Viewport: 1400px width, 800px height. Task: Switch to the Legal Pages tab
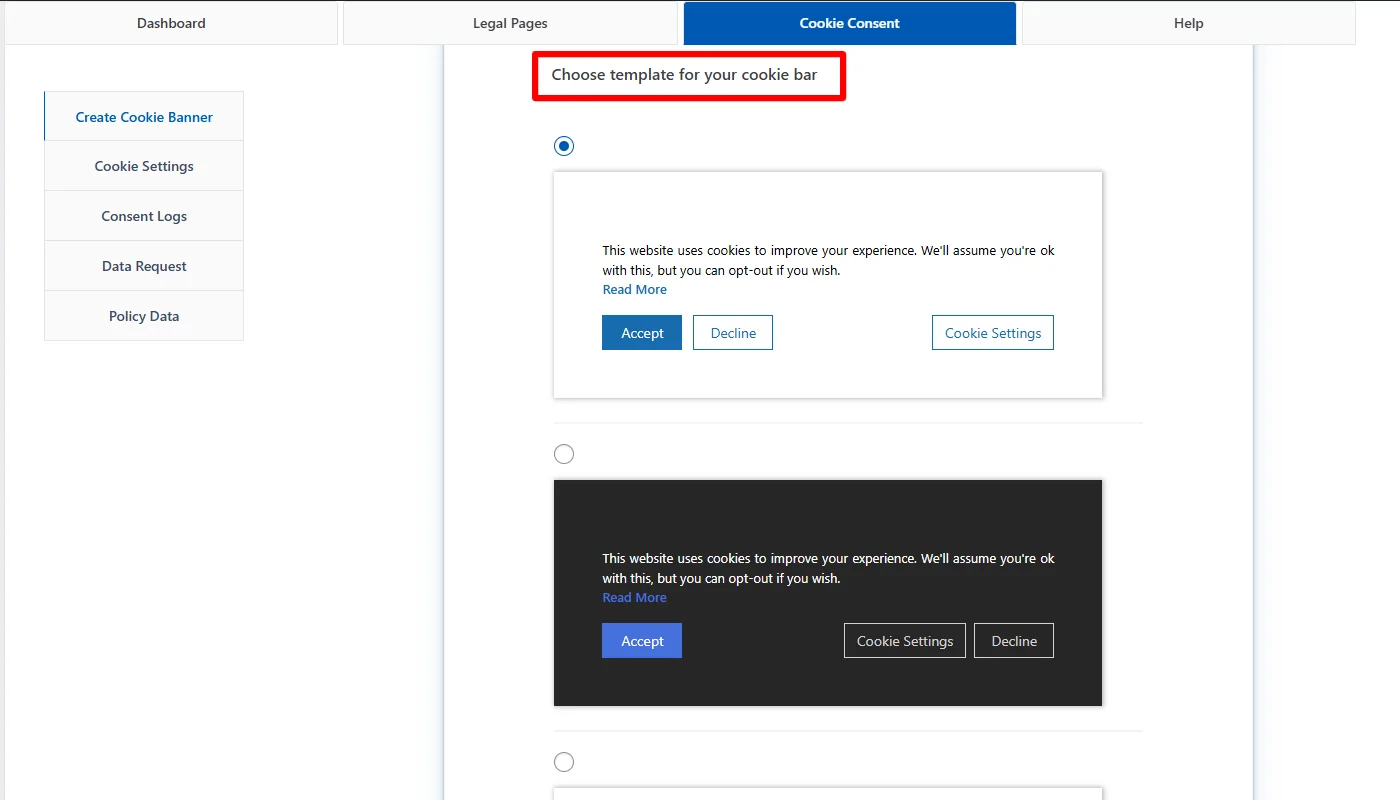pos(510,23)
